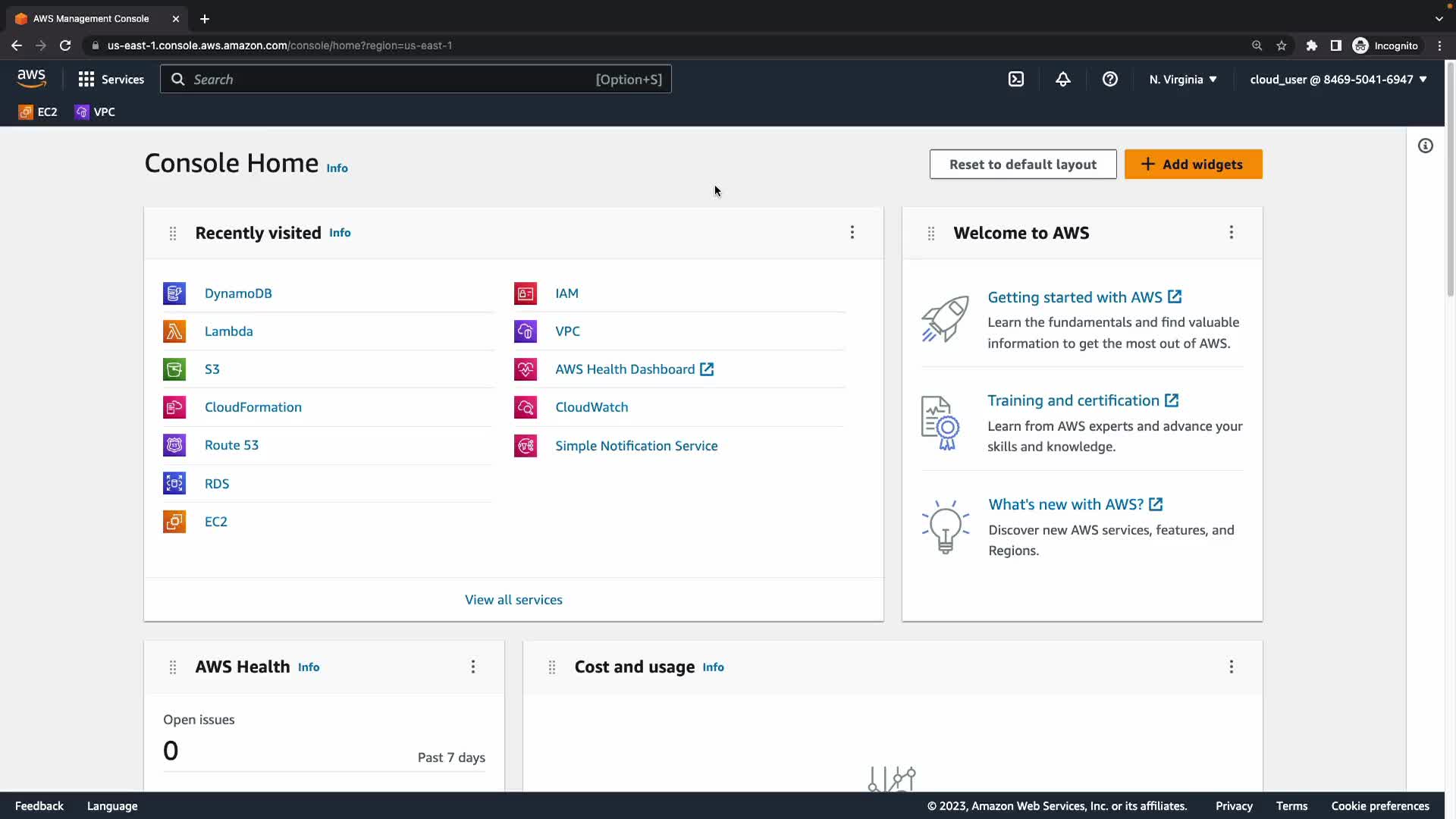
Task: Click the DynamoDB service icon
Action: coord(174,293)
